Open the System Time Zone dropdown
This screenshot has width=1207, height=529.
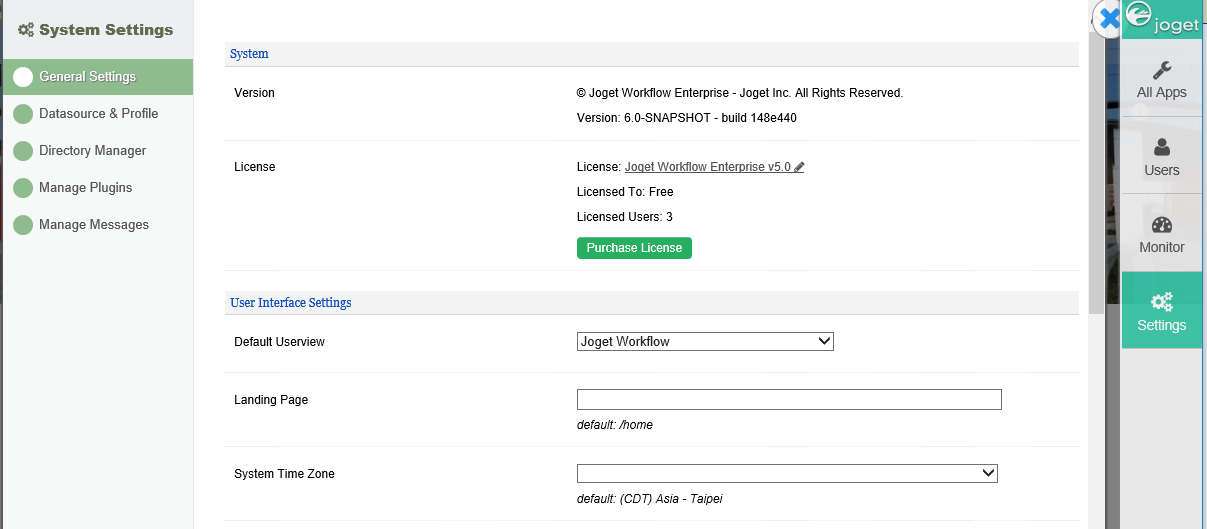787,474
